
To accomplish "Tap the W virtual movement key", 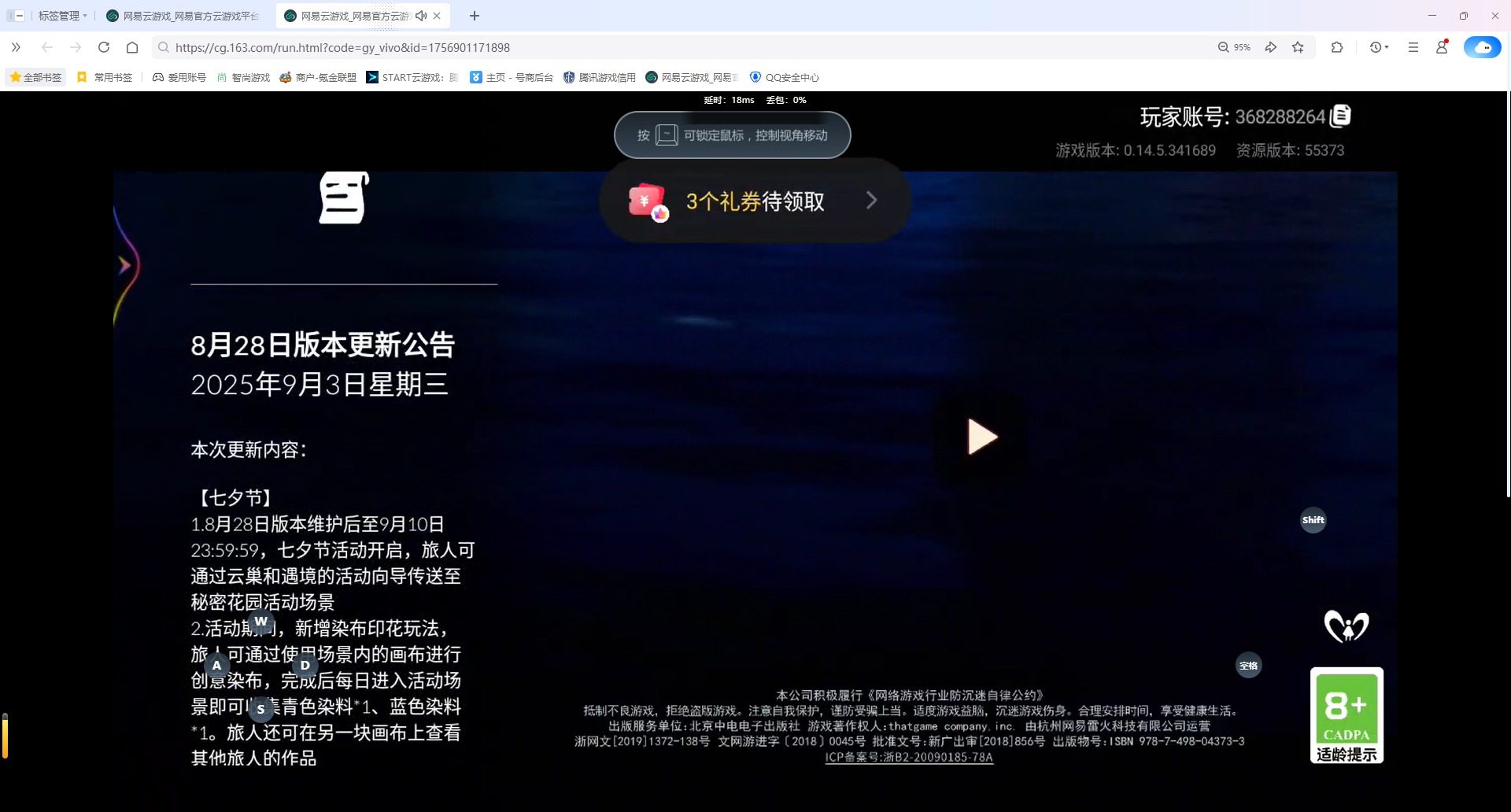I will tap(260, 621).
